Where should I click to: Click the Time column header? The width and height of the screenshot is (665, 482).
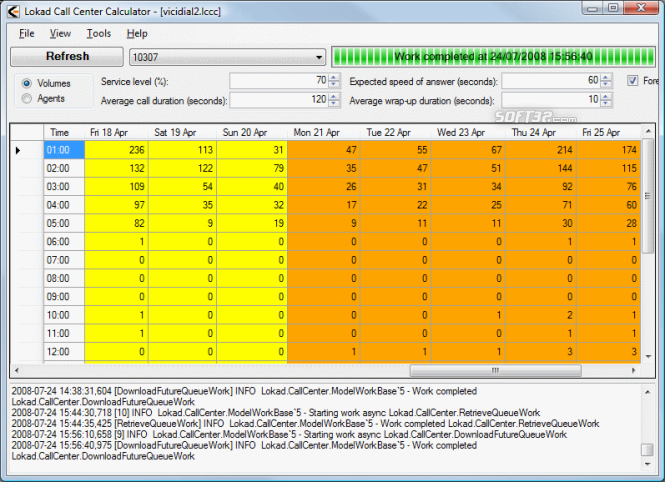click(64, 132)
